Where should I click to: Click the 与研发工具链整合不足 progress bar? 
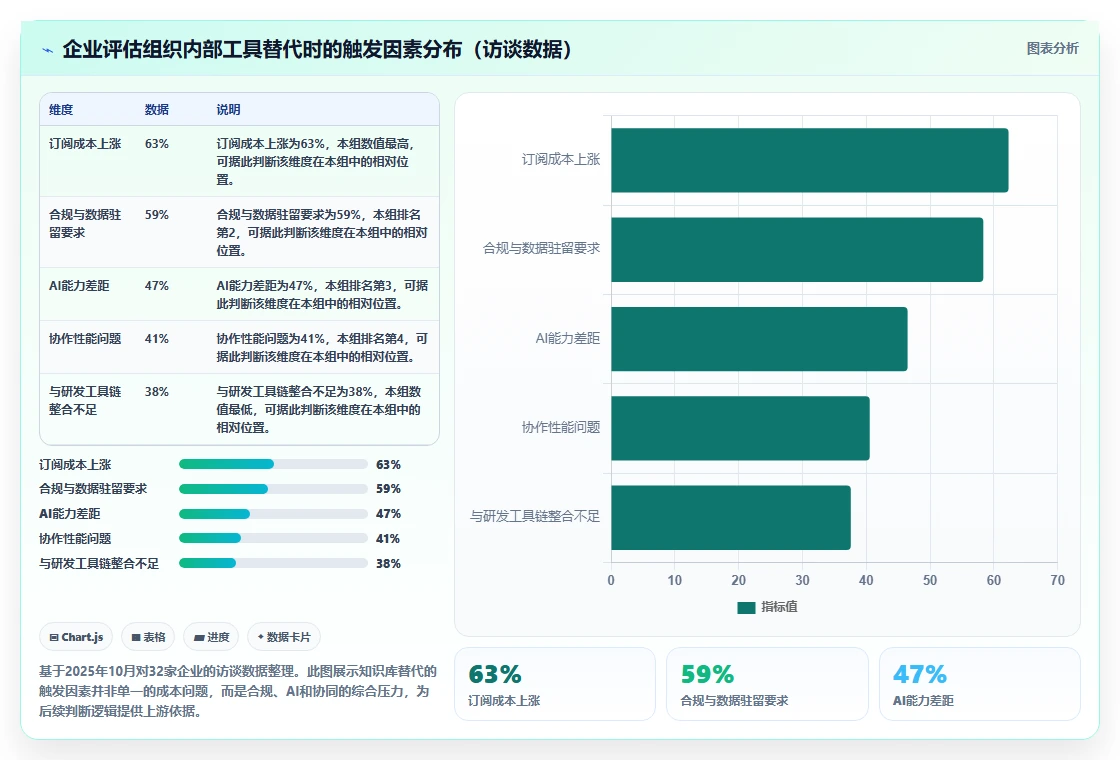(x=273, y=564)
